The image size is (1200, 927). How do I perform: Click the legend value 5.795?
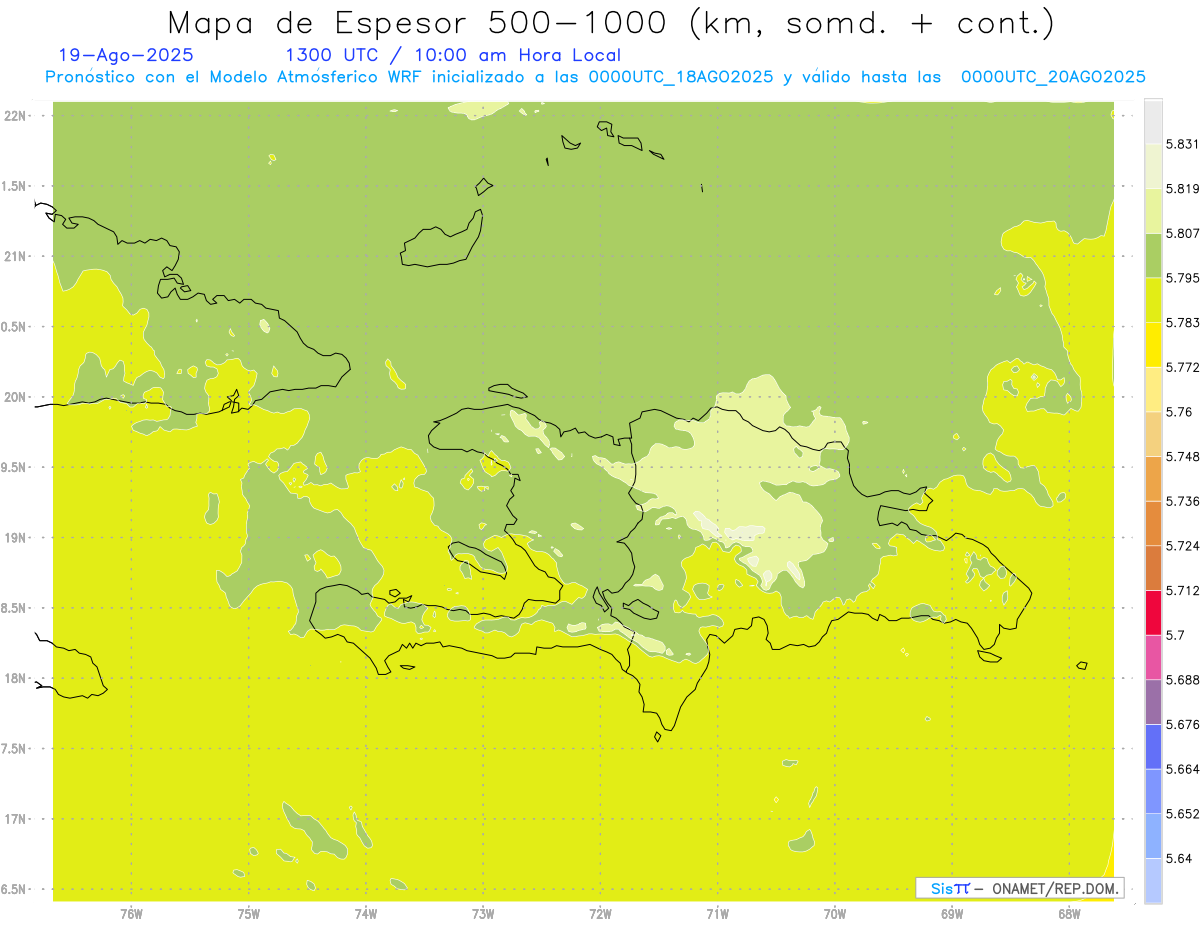(x=1182, y=278)
